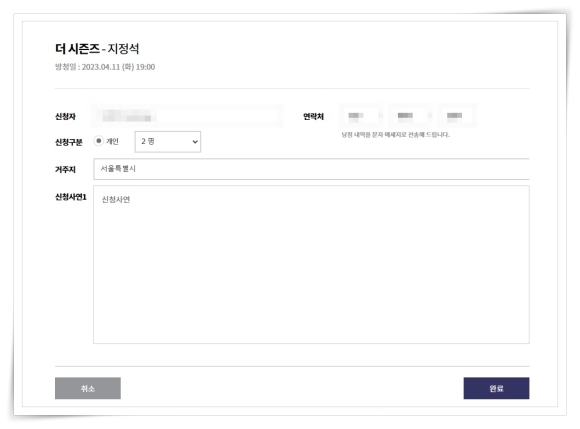Click the 거주지 field showing 서울특별시

(x=311, y=169)
